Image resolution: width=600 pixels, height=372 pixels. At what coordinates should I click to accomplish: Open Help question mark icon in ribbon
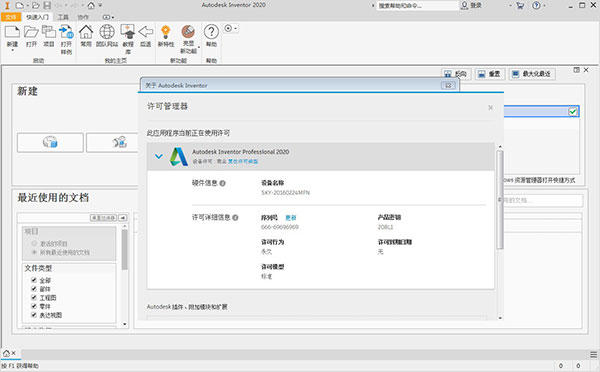[x=211, y=32]
